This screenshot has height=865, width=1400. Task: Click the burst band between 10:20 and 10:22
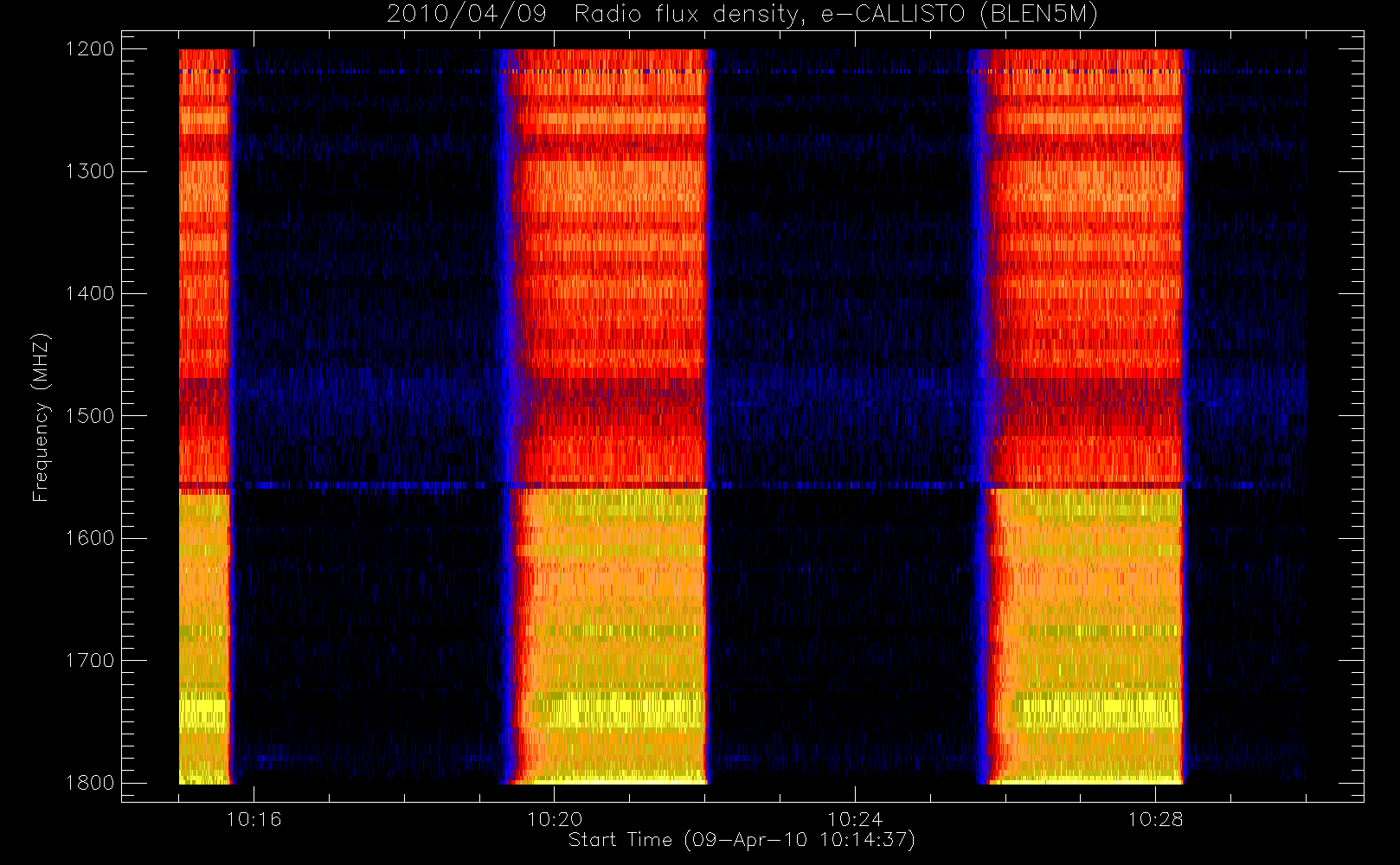click(x=606, y=417)
